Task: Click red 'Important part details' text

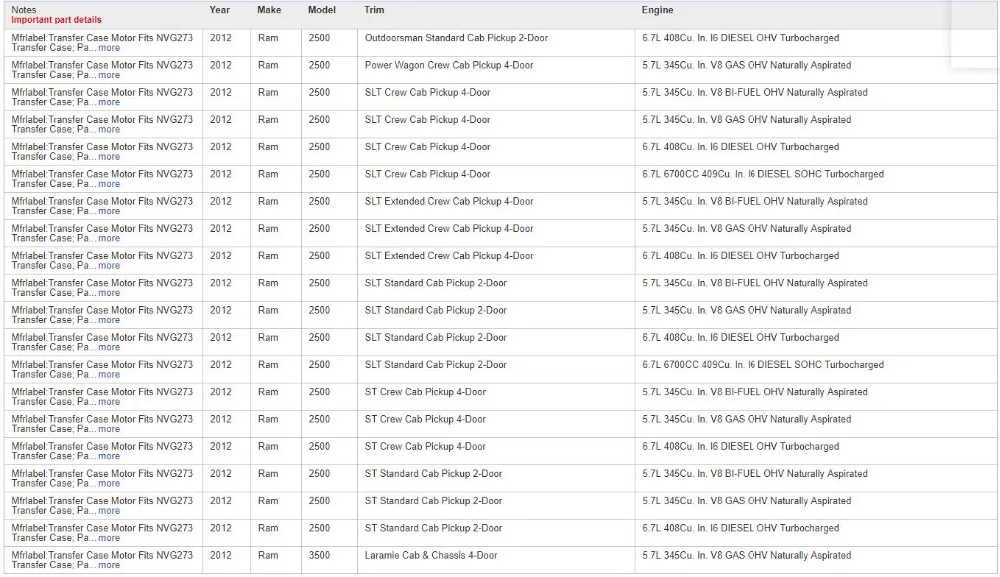Action: [56, 20]
